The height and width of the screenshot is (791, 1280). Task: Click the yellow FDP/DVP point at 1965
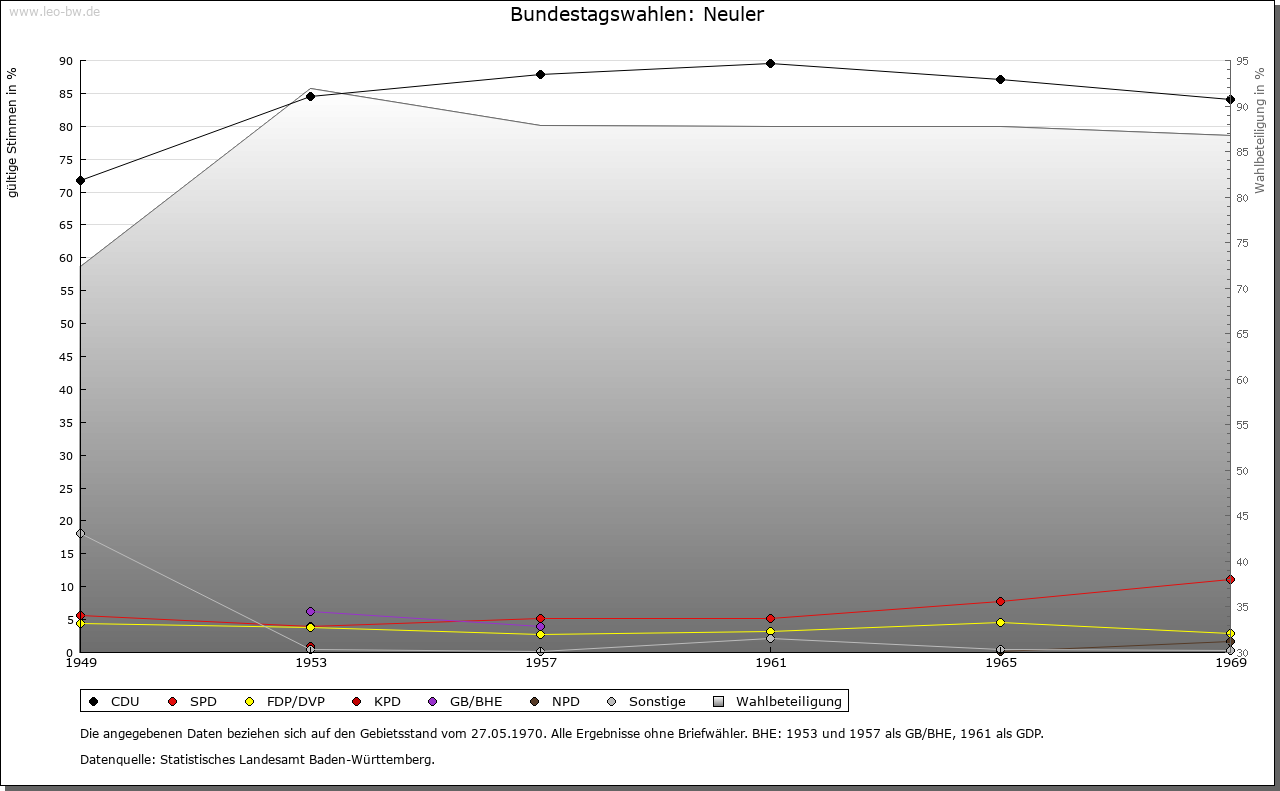[1000, 623]
